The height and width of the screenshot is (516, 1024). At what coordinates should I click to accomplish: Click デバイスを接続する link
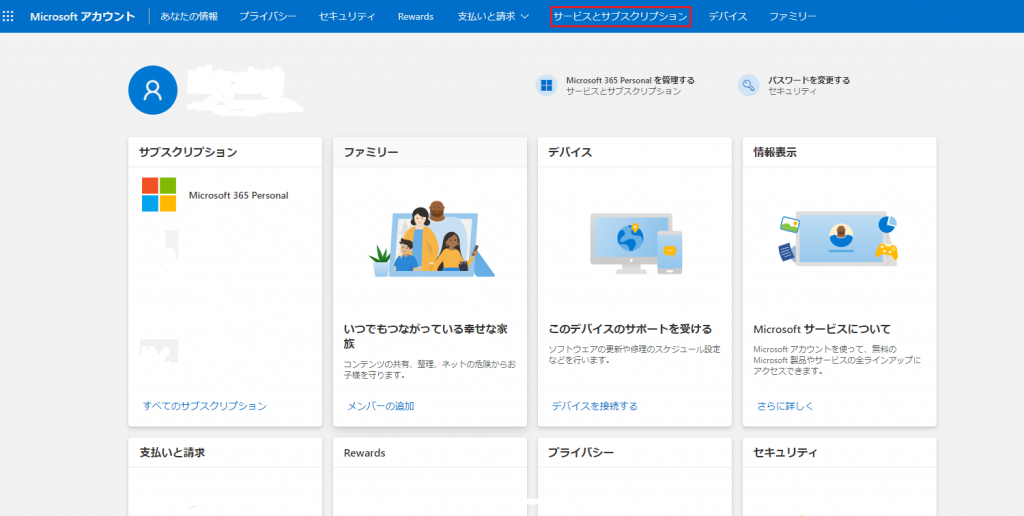[x=594, y=406]
